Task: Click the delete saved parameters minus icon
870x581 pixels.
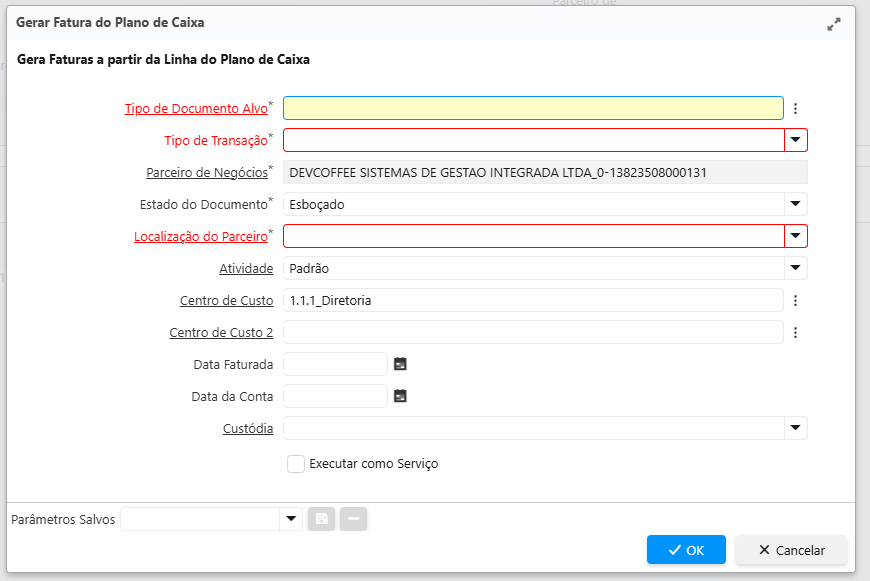Action: [353, 519]
